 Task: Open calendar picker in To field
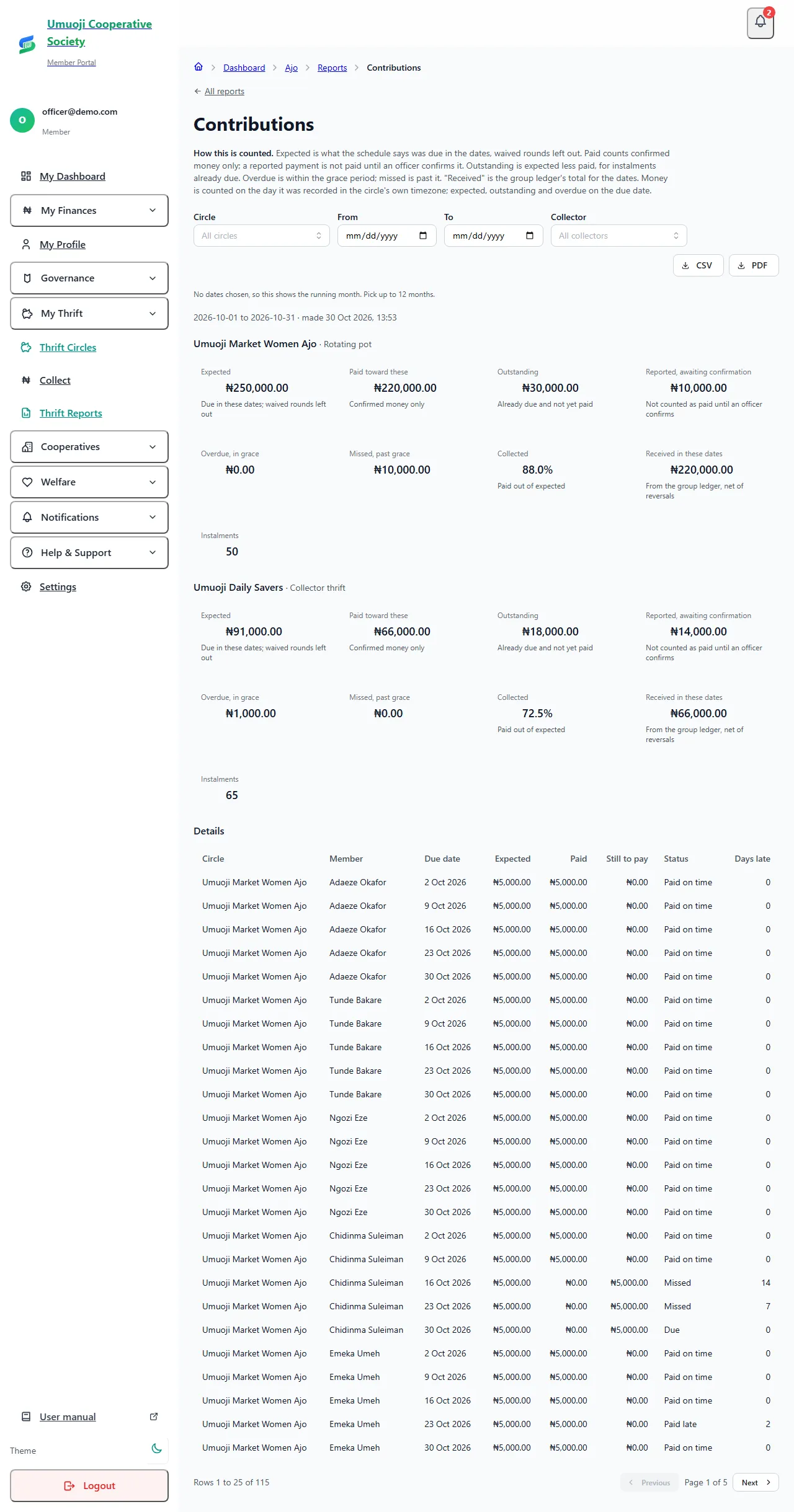(x=530, y=236)
